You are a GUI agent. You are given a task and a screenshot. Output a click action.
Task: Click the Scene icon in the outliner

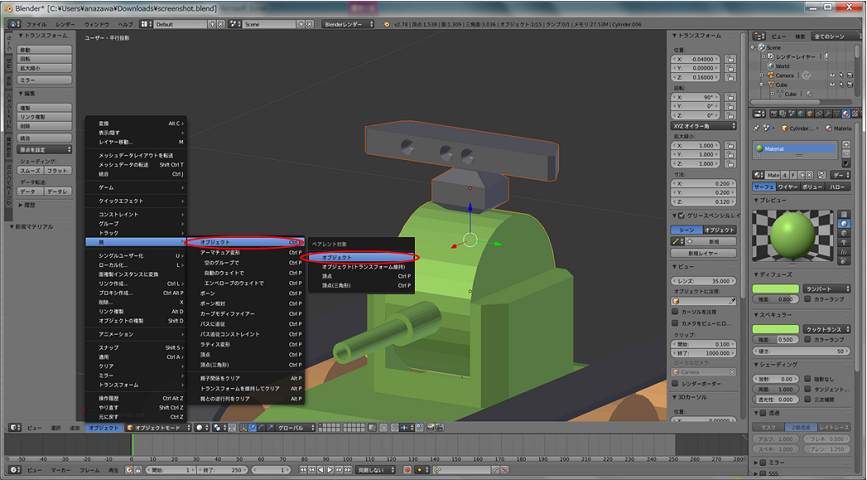762,47
